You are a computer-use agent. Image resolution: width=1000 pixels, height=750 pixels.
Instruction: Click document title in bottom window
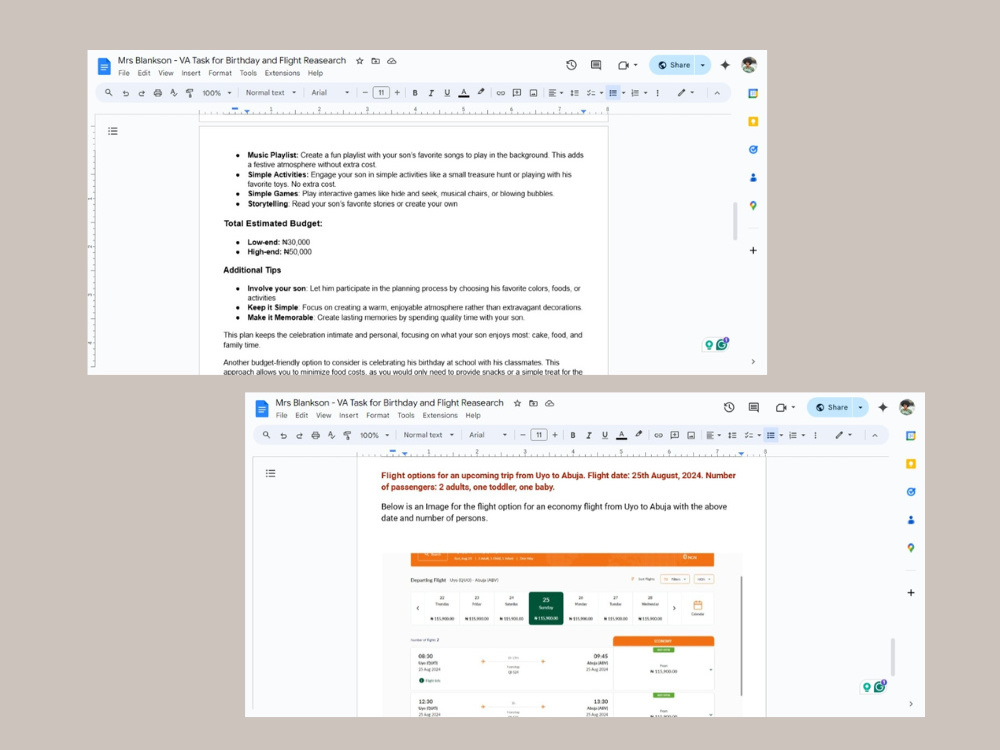click(389, 403)
